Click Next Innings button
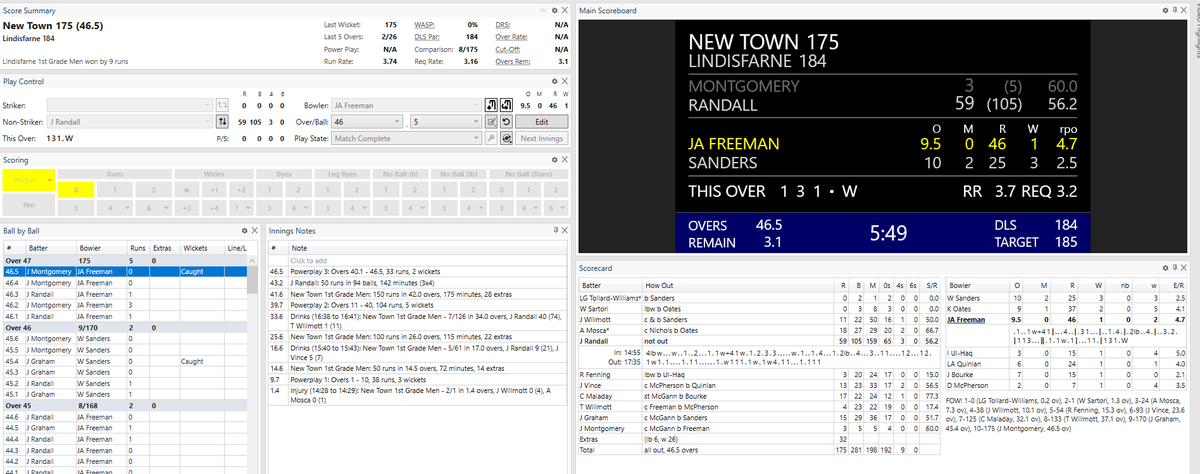Screen dimensions: 1200x474 coord(541,139)
